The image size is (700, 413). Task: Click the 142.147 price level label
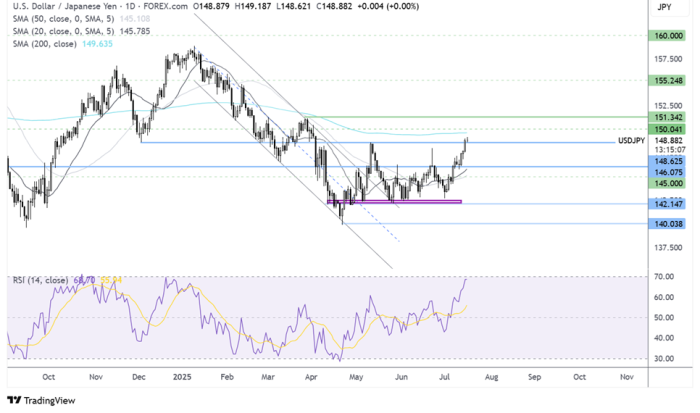(667, 203)
